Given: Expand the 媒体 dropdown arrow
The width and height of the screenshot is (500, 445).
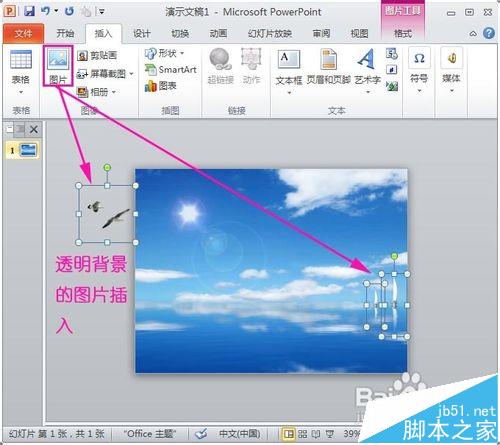Looking at the screenshot, I should 452,91.
